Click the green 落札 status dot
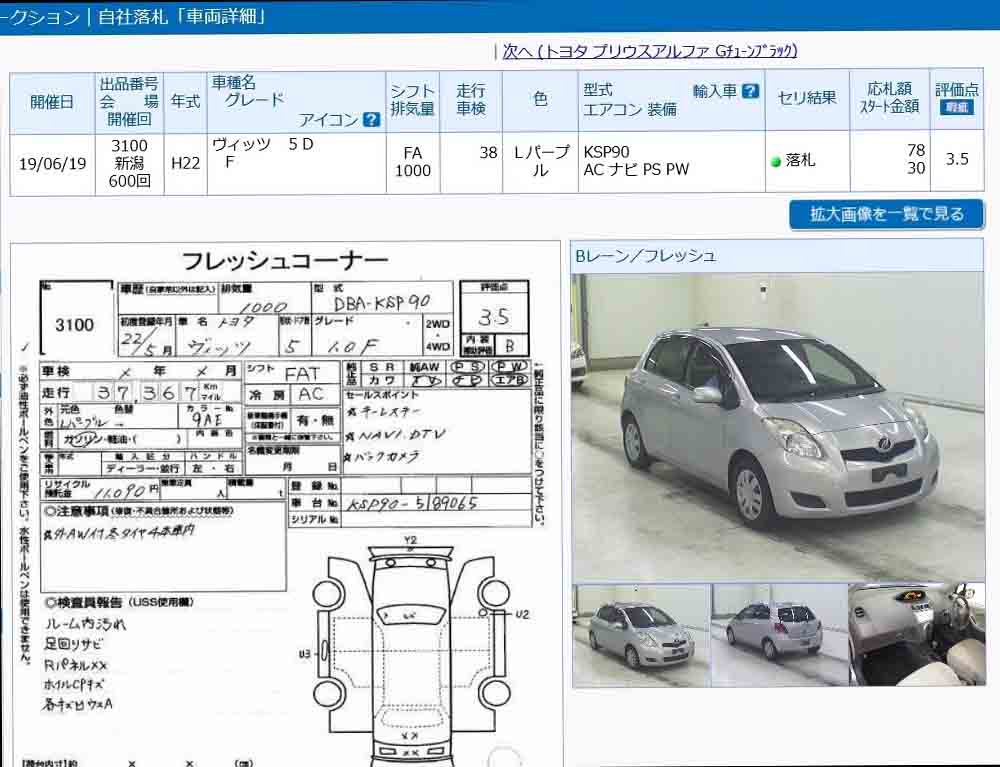The height and width of the screenshot is (767, 1000). click(776, 162)
